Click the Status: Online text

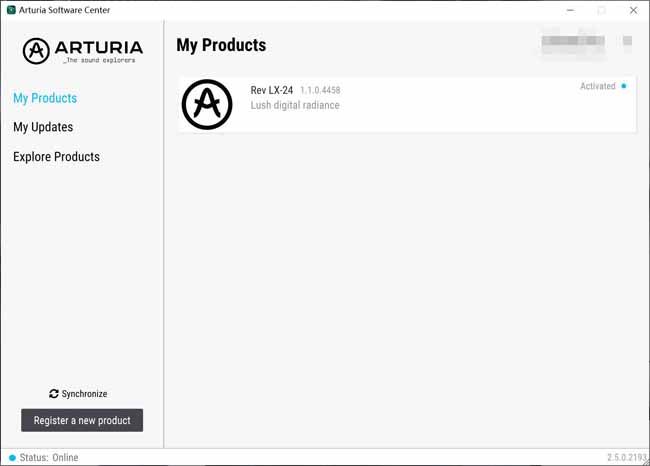click(x=49, y=457)
